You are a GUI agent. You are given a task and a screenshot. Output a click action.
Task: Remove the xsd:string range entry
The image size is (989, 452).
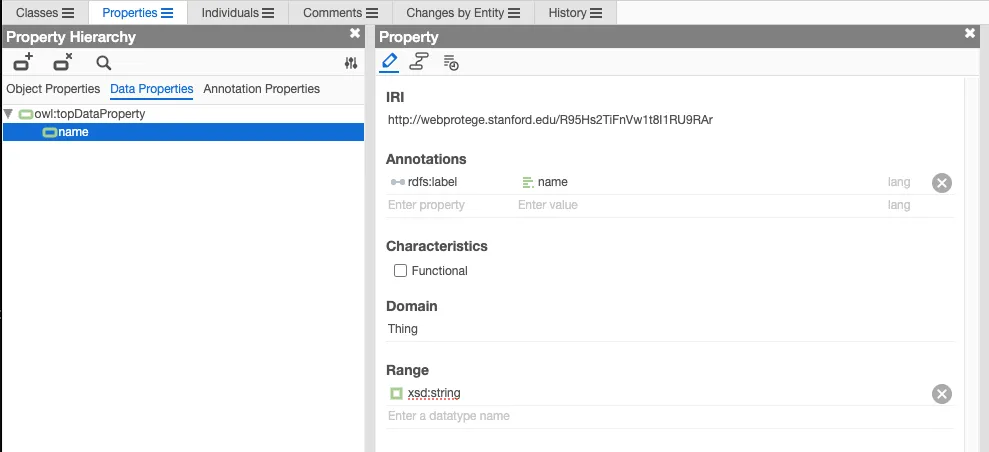pyautogui.click(x=942, y=394)
